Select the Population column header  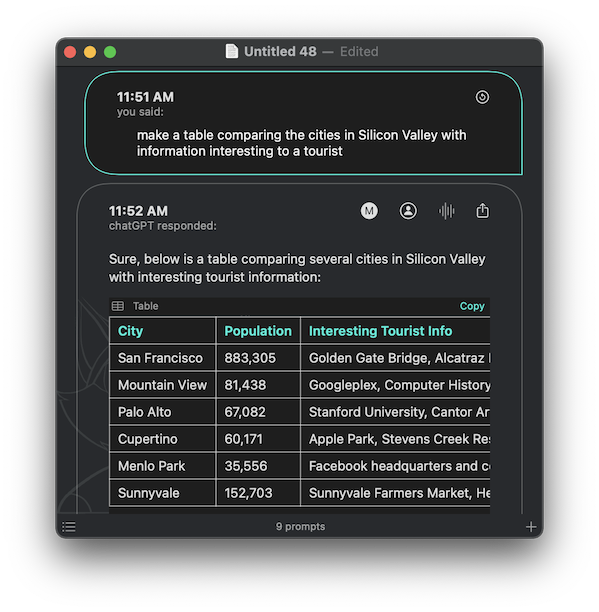point(258,331)
